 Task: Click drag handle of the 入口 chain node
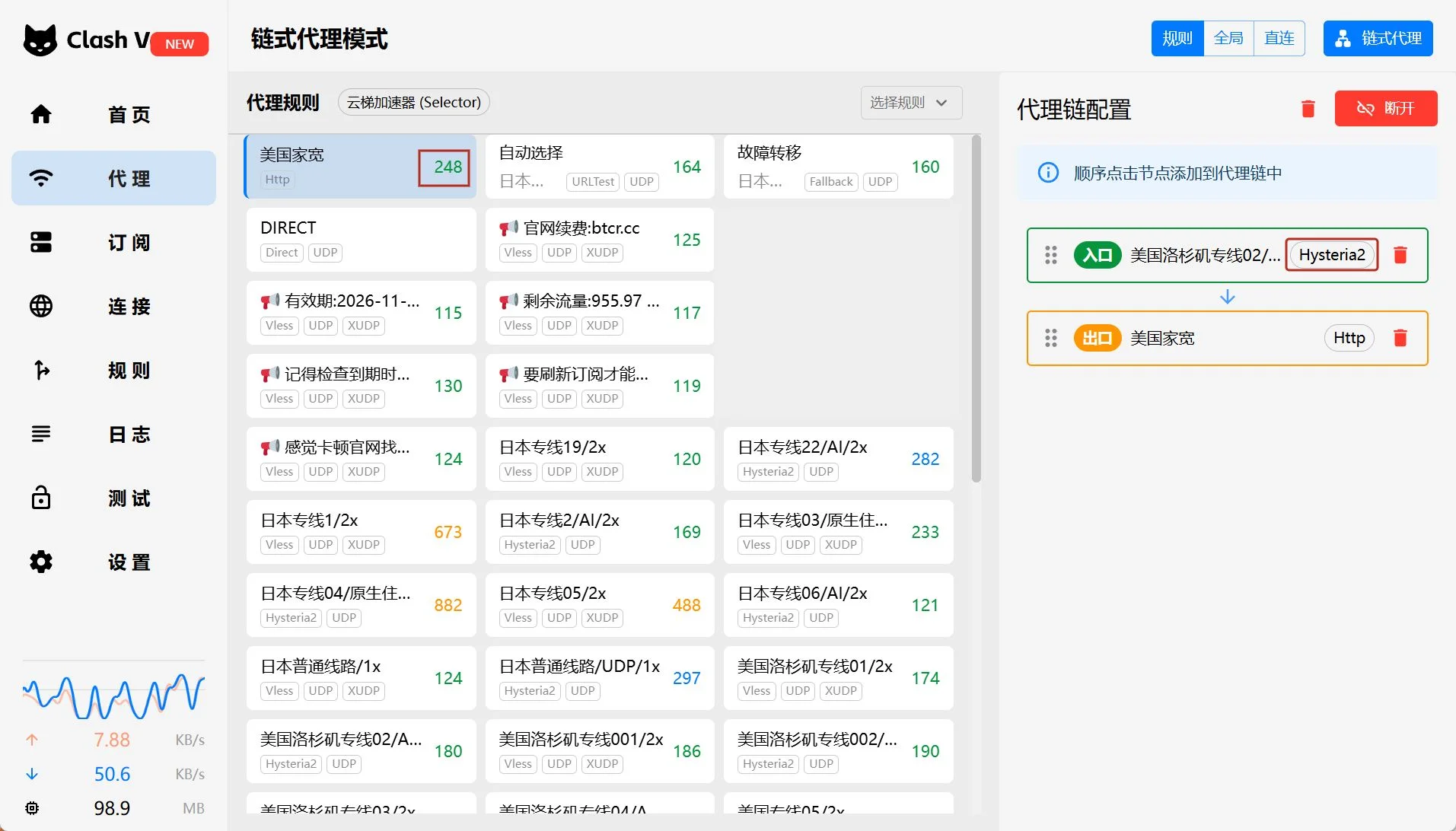point(1051,255)
